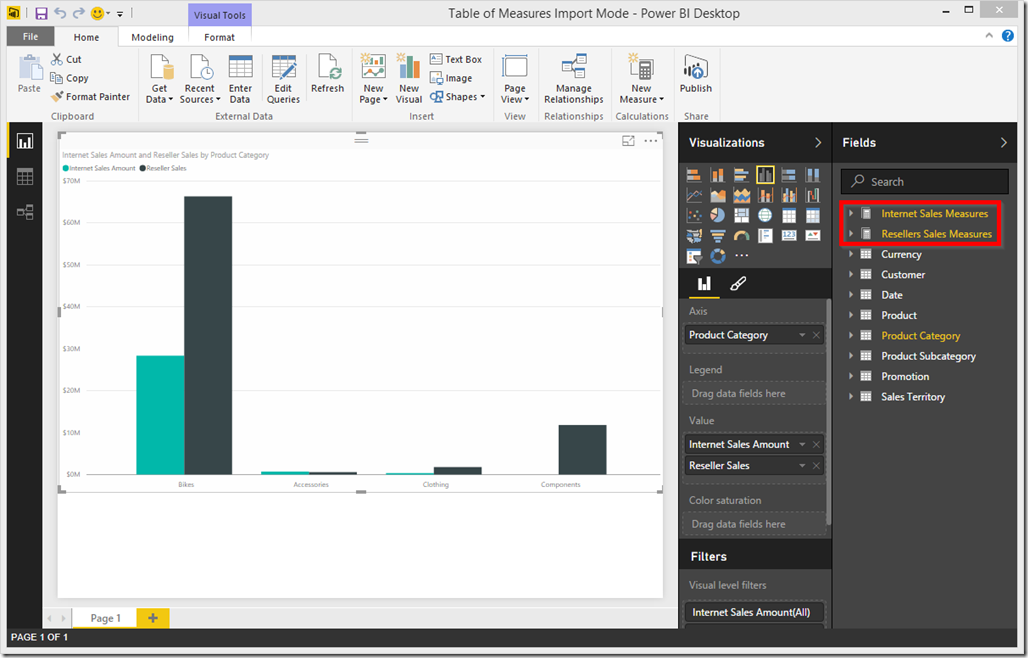This screenshot has height=658, width=1028.
Task: Open the Shapes dropdown
Action: (x=458, y=96)
